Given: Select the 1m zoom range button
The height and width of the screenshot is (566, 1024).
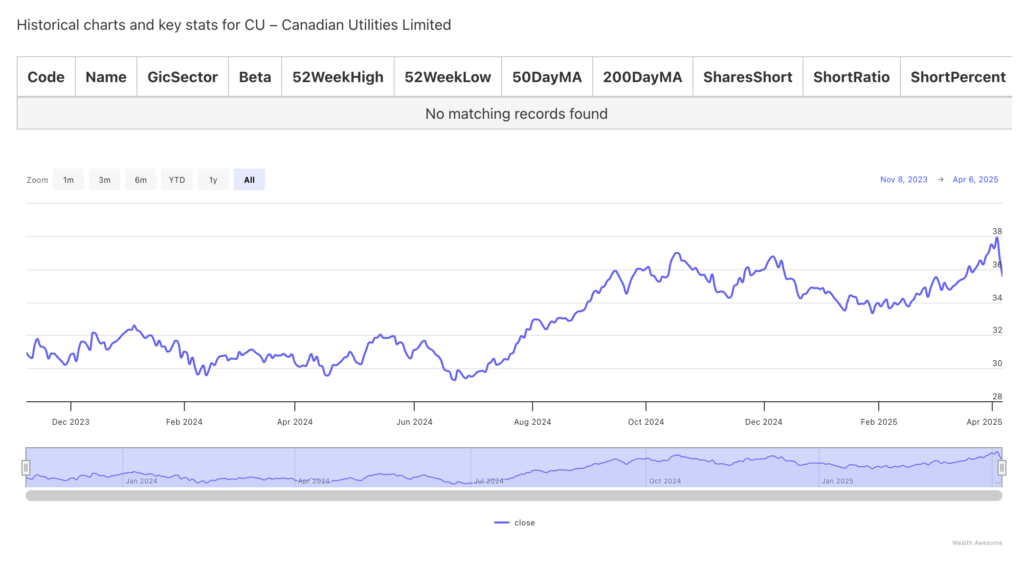Looking at the screenshot, I should point(68,180).
